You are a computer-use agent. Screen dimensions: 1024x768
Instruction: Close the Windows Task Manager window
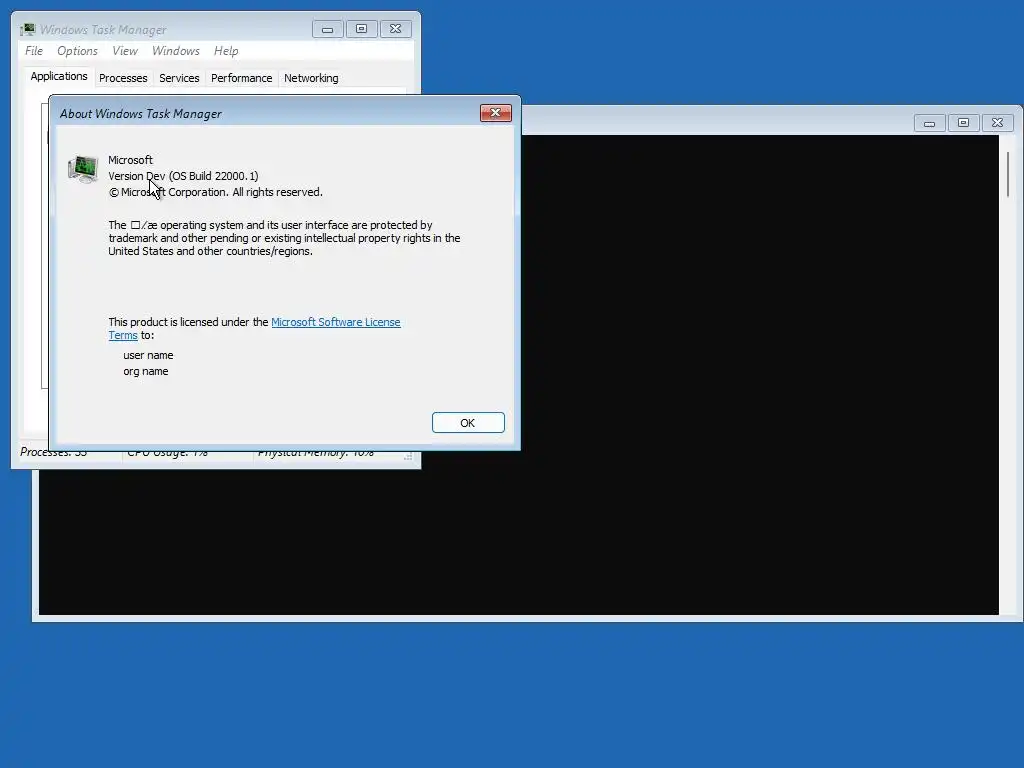[x=395, y=29]
